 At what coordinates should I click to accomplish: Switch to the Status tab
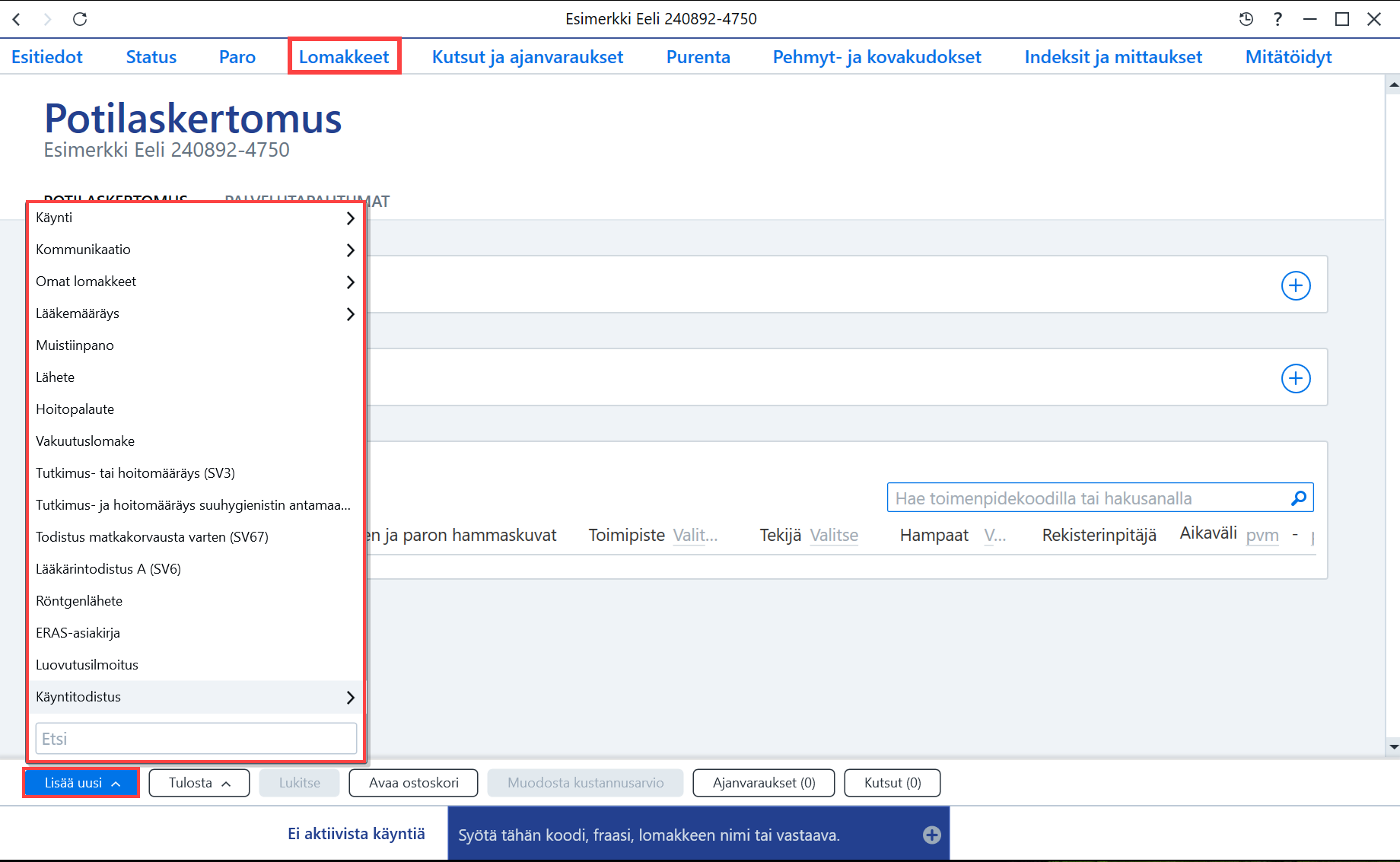[x=151, y=57]
